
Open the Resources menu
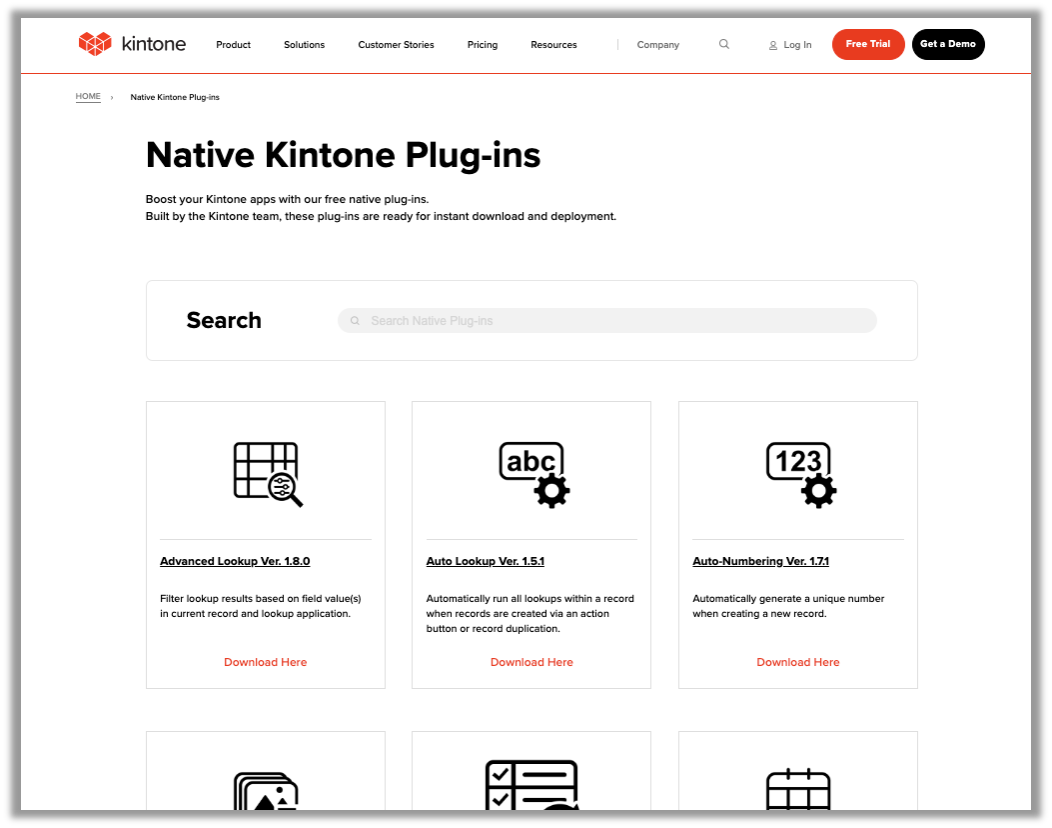(553, 45)
